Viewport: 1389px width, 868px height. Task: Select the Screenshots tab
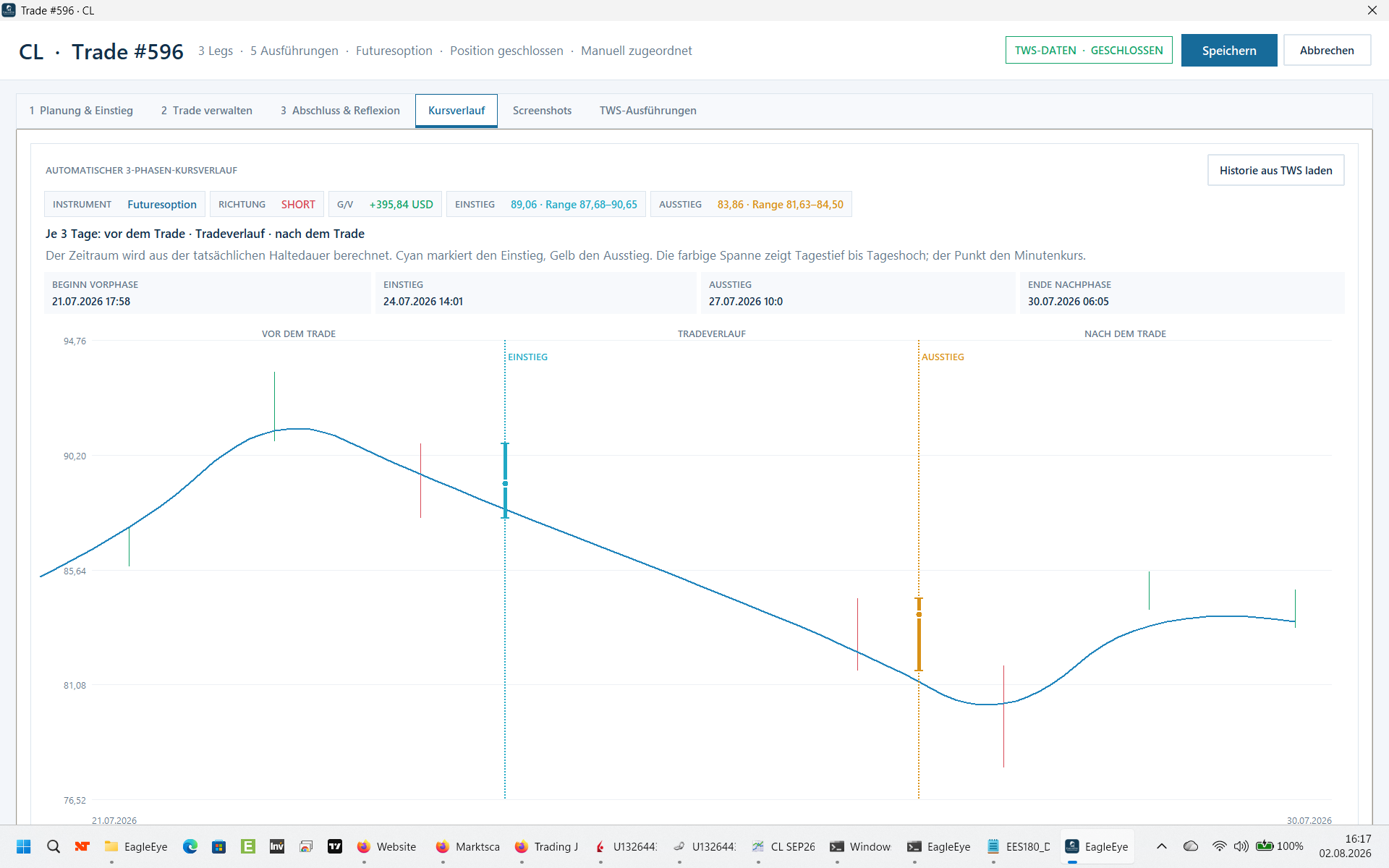coord(542,111)
